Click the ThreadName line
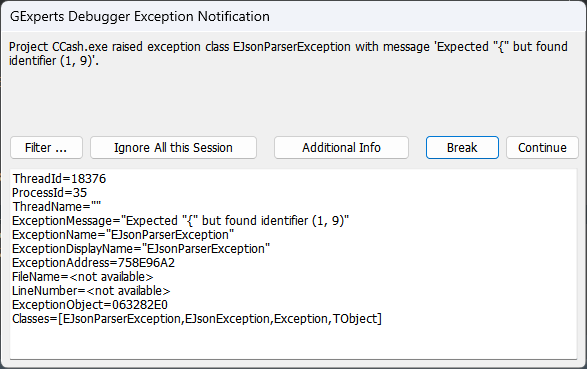The height and width of the screenshot is (369, 587). (57, 207)
